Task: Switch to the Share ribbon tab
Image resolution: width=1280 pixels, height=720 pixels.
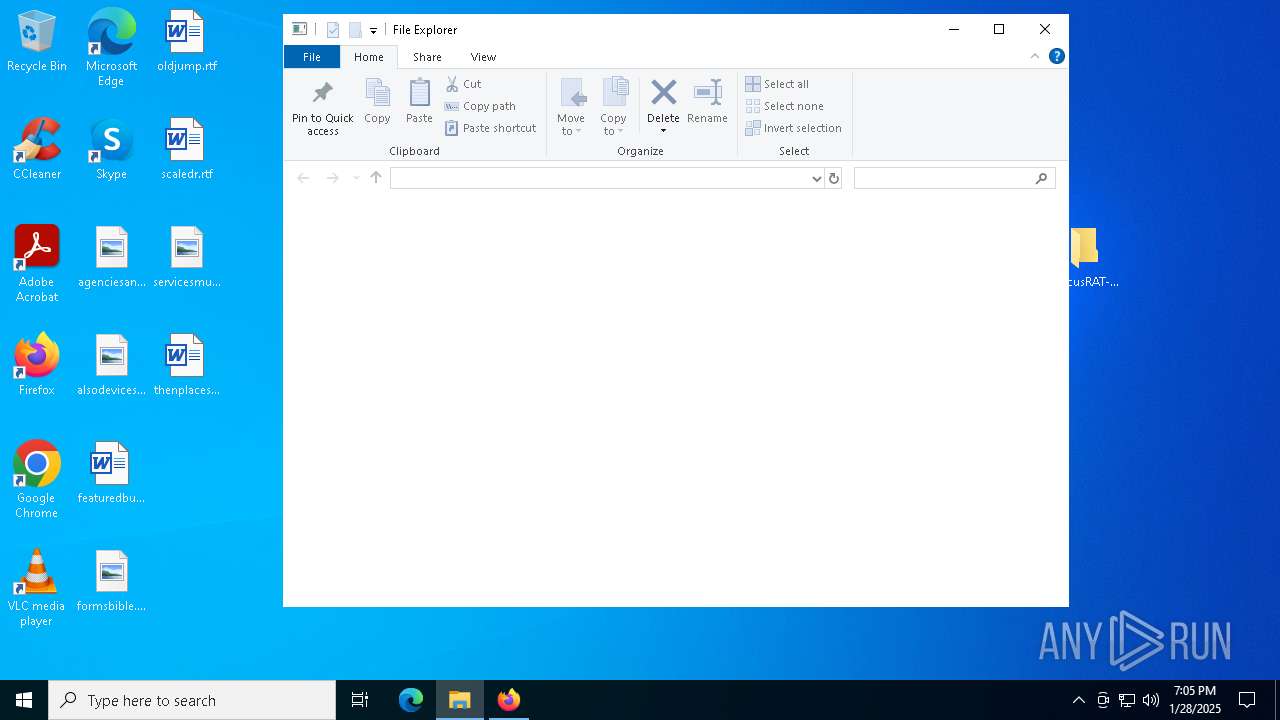Action: point(427,57)
